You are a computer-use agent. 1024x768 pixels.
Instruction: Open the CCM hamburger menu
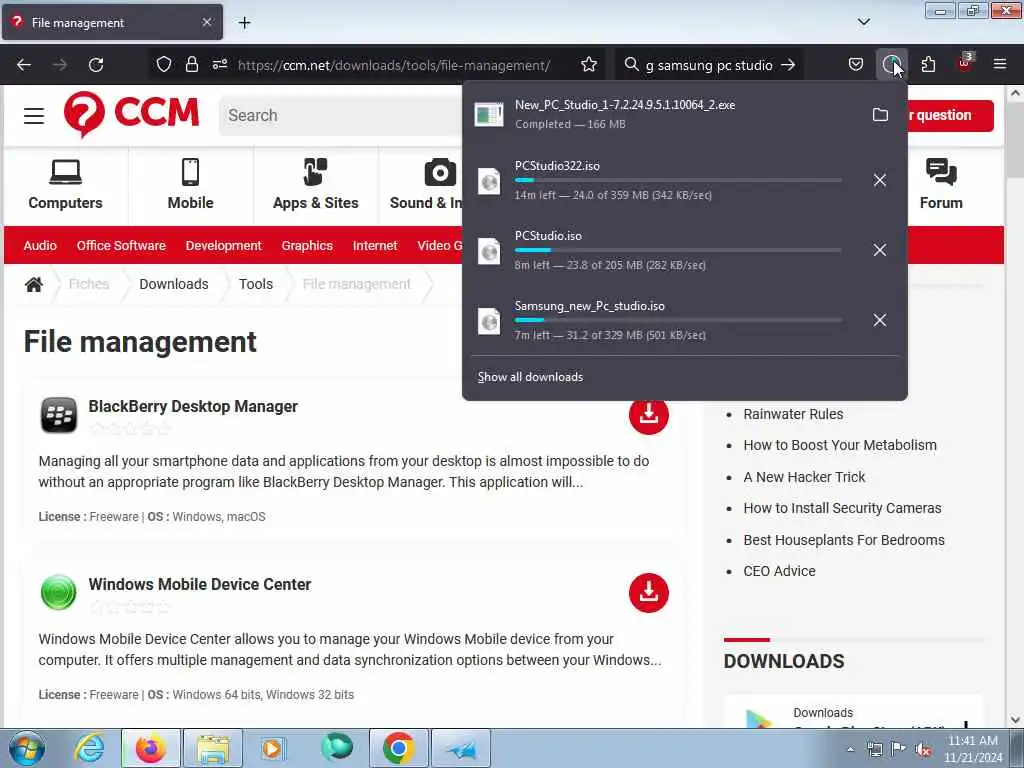(34, 116)
